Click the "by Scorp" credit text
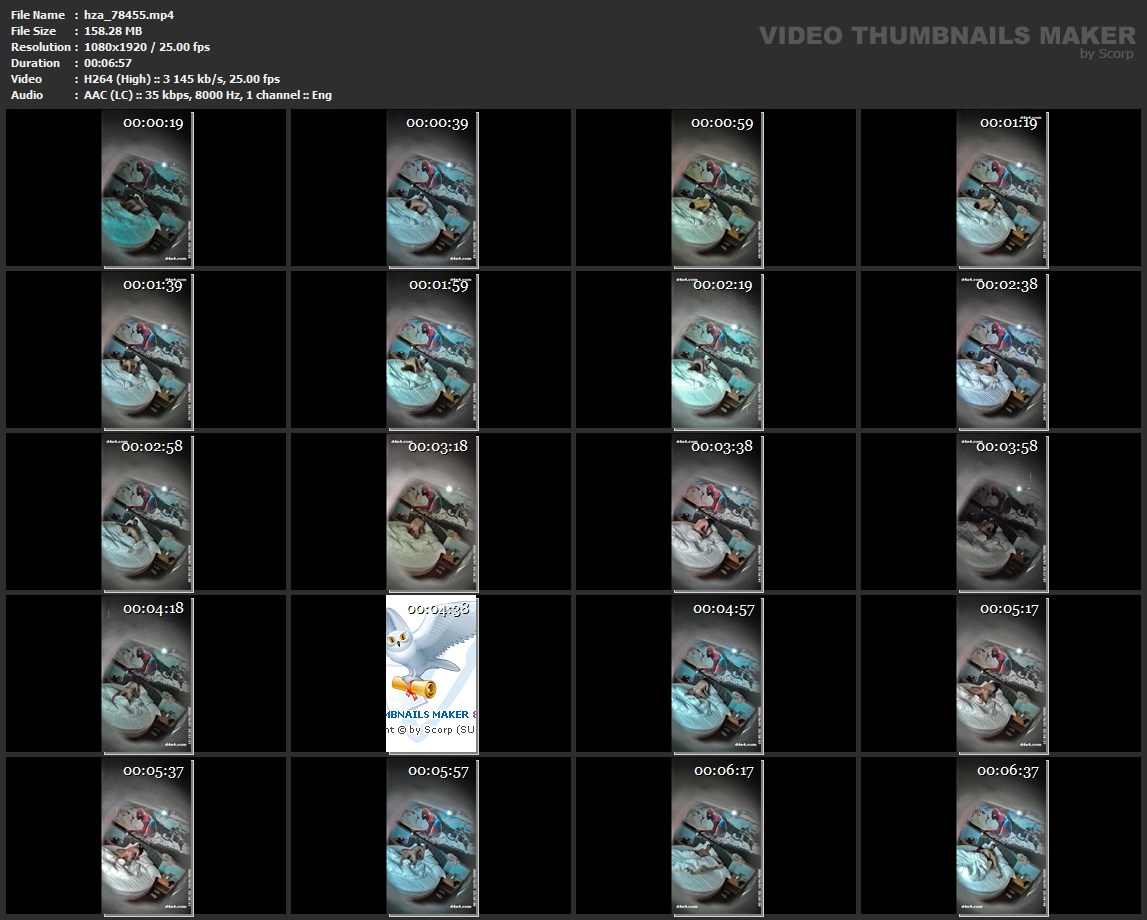The image size is (1147, 920). (1107, 54)
